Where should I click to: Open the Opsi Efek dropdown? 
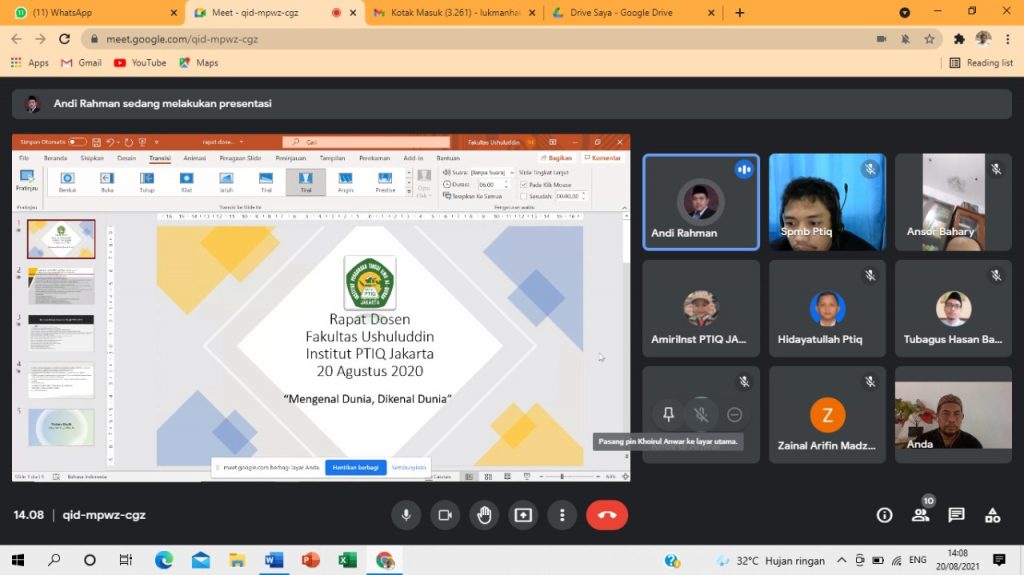point(424,184)
